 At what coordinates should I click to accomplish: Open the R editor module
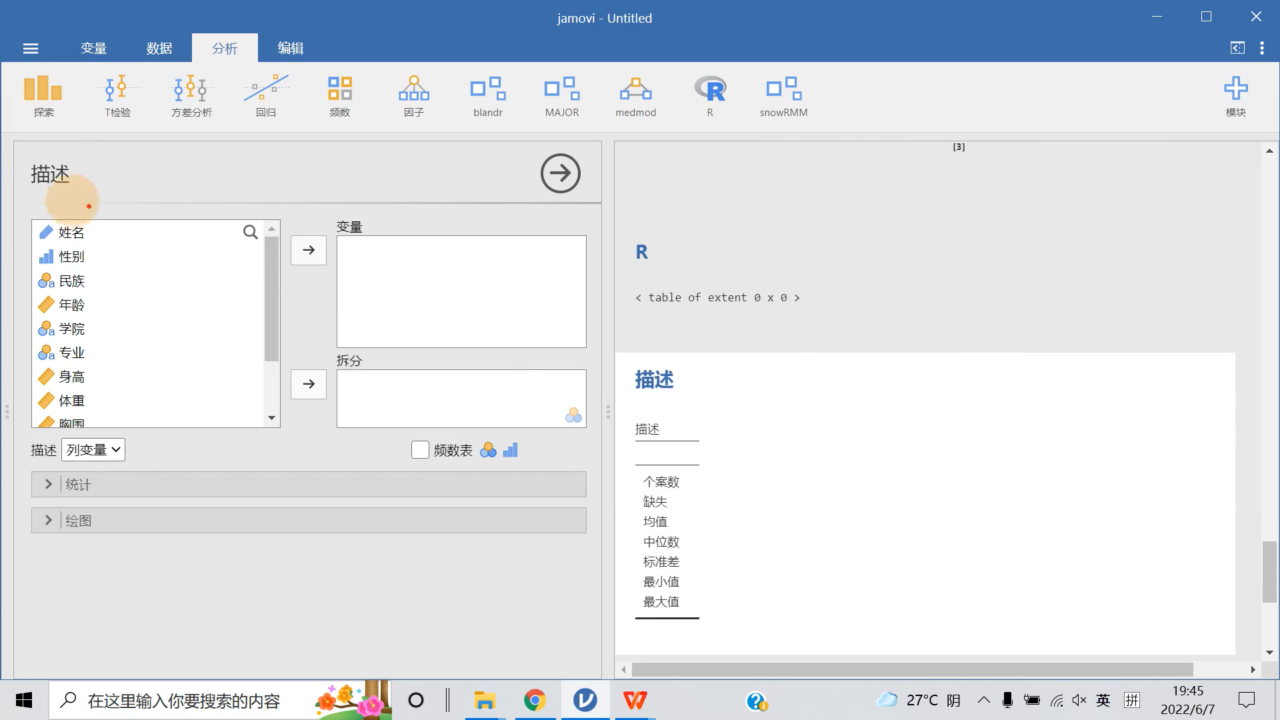click(x=710, y=96)
